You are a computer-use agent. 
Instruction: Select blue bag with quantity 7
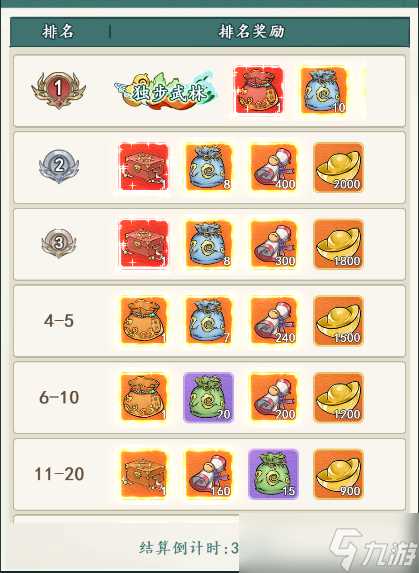209,321
